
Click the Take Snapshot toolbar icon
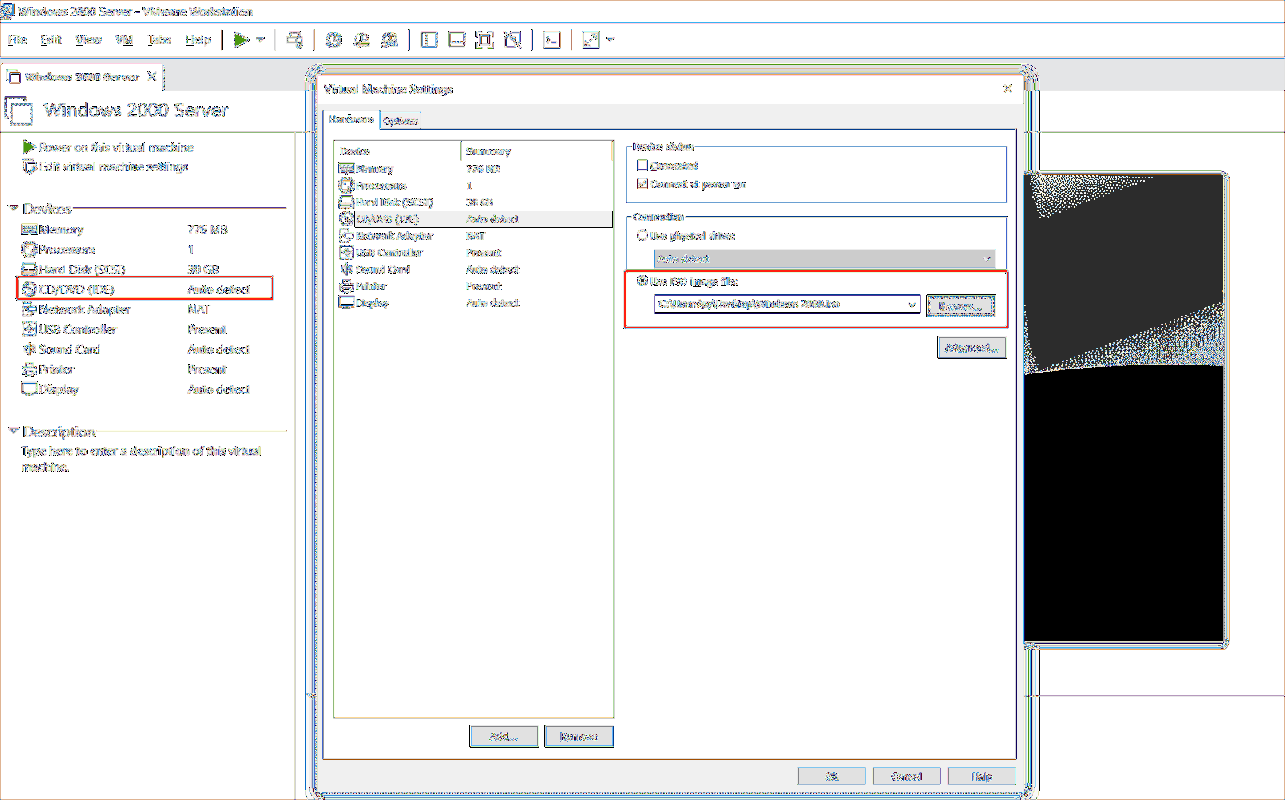coord(334,40)
